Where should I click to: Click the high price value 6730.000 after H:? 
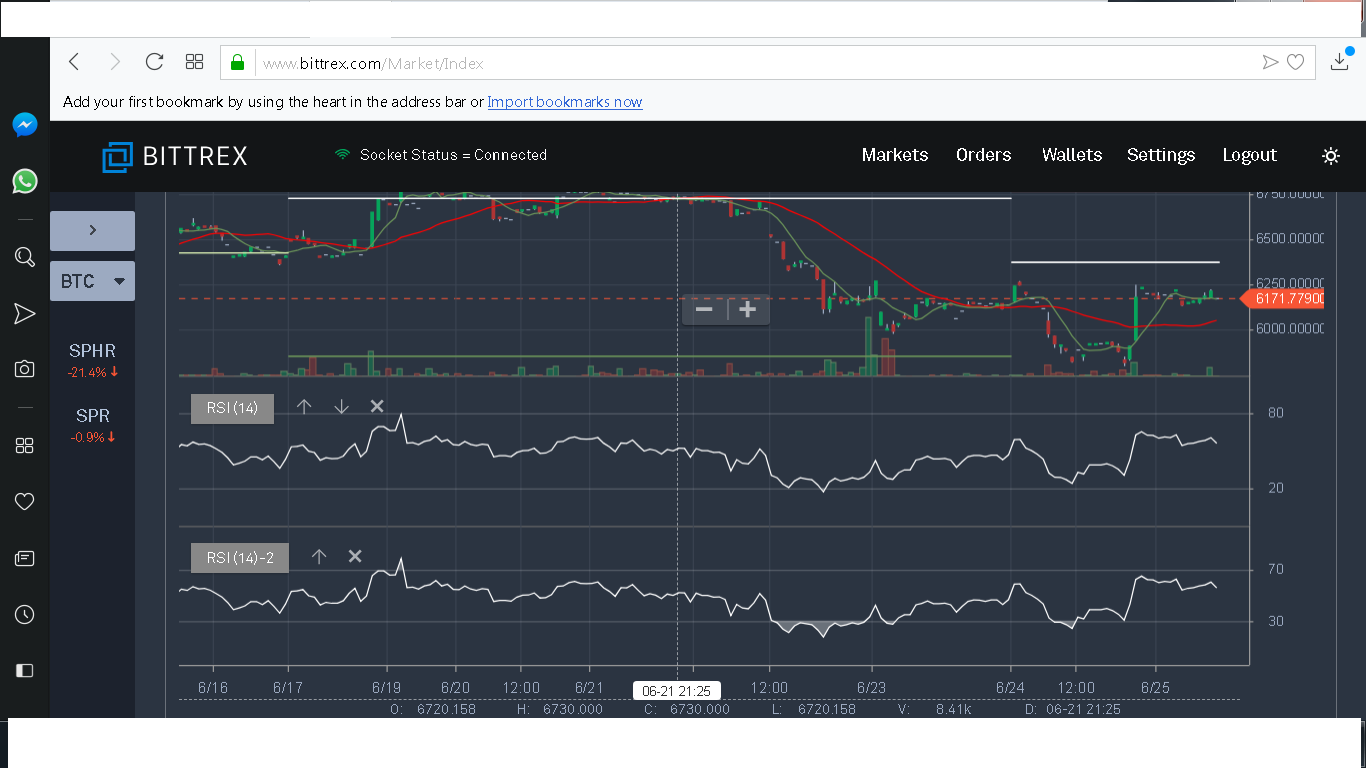[573, 709]
